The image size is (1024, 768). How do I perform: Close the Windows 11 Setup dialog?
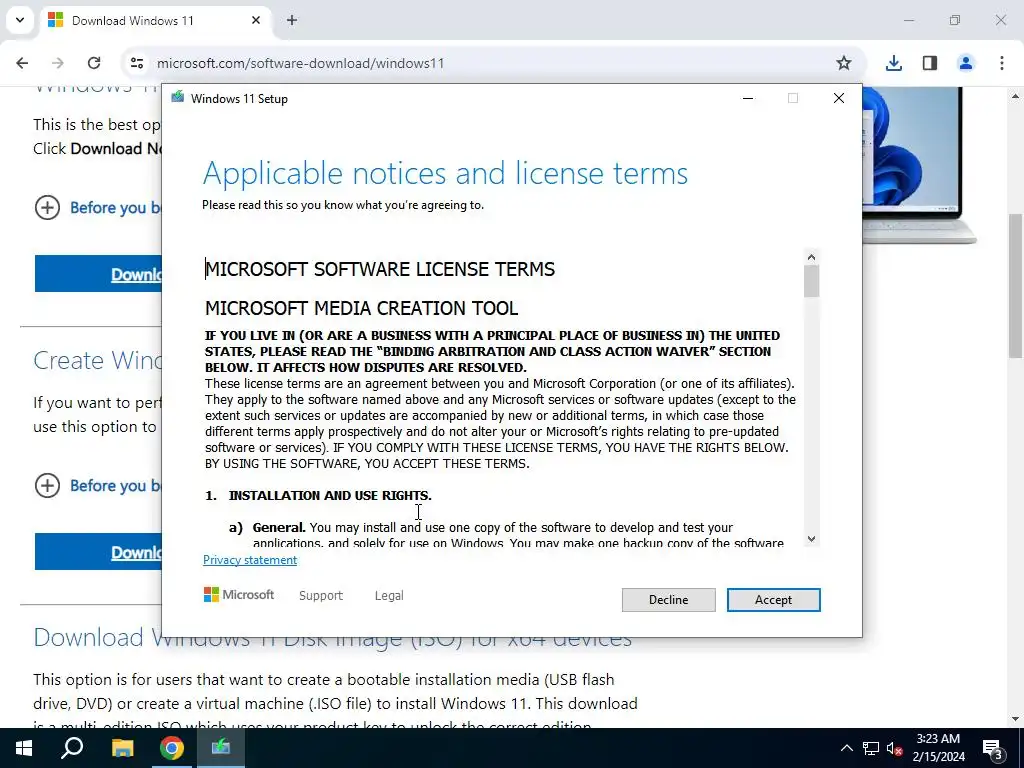tap(839, 98)
